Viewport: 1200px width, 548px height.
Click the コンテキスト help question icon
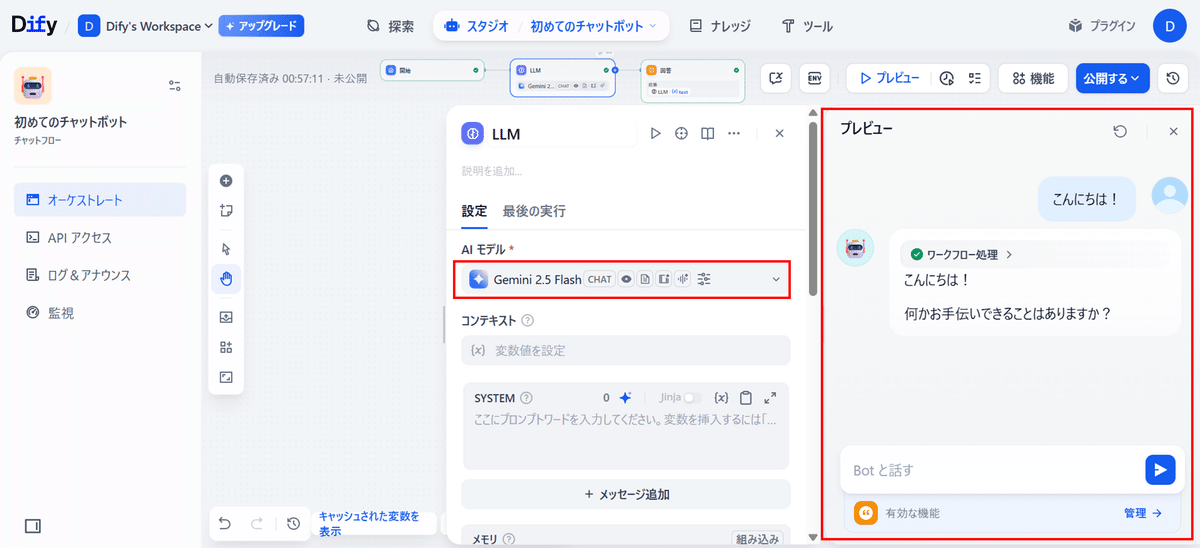[527, 321]
